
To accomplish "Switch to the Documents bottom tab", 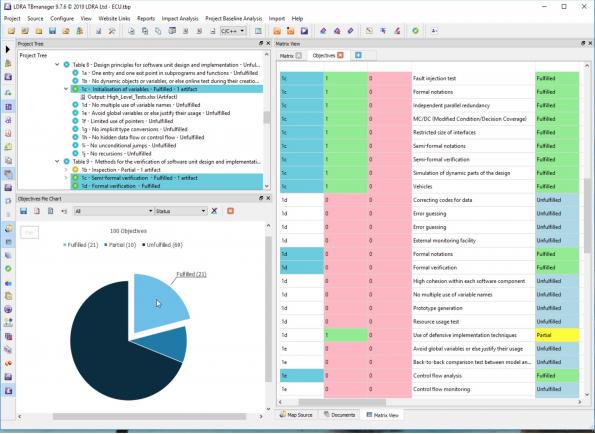I will [340, 415].
